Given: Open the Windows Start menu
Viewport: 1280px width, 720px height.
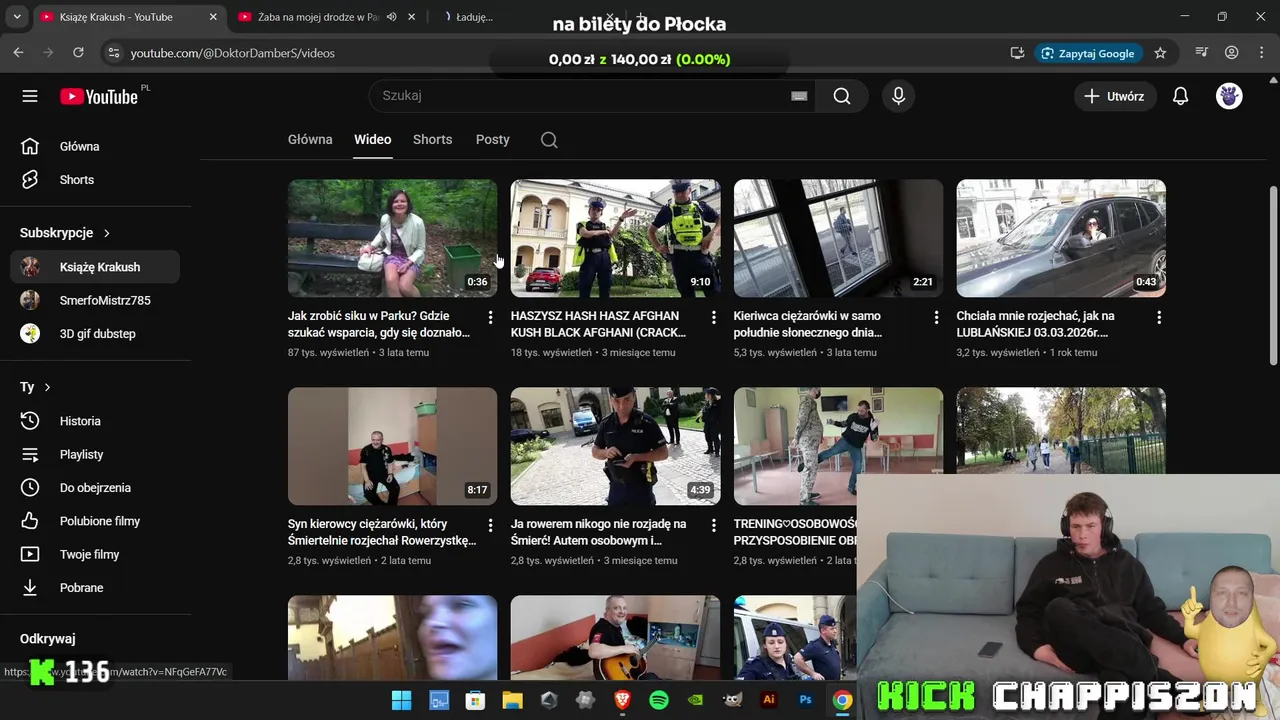Looking at the screenshot, I should tap(401, 700).
